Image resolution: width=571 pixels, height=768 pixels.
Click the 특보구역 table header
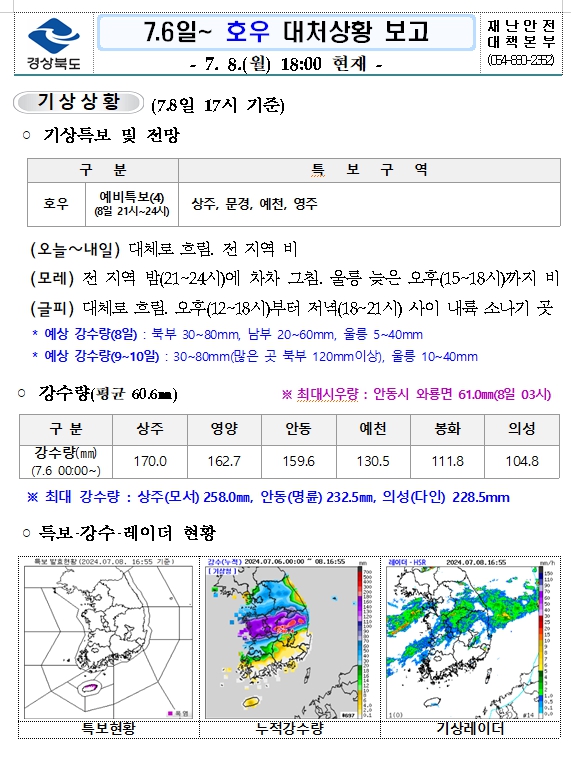pos(369,170)
